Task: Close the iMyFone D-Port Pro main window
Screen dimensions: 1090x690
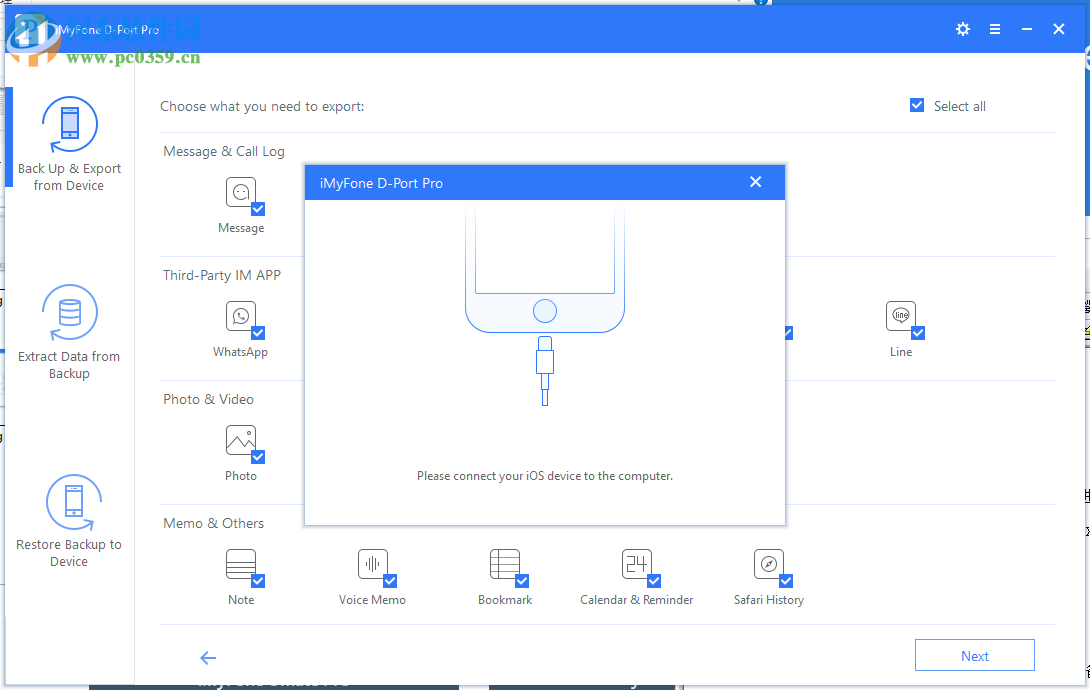Action: 1059,29
